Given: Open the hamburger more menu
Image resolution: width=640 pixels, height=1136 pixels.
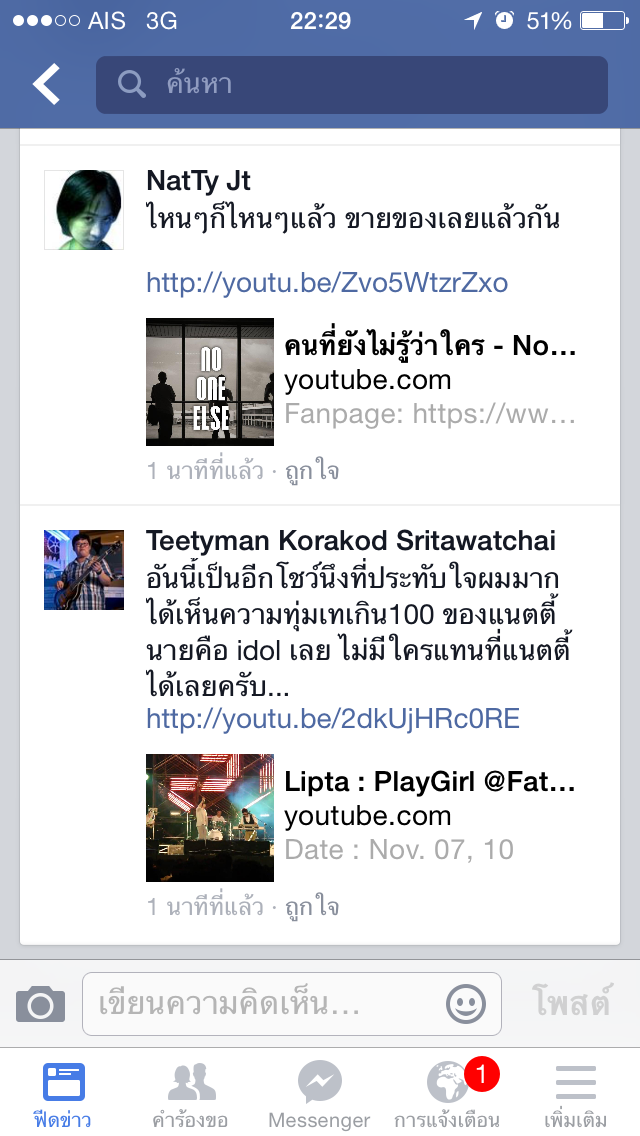Looking at the screenshot, I should (575, 1096).
